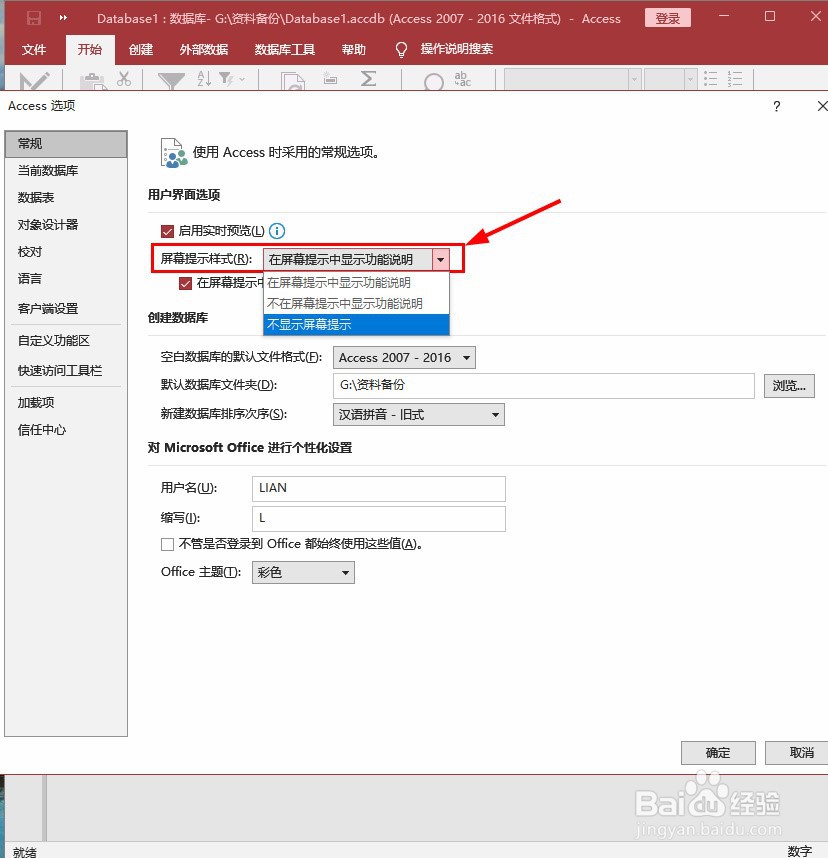Click the View design icon in ribbon

point(34,81)
